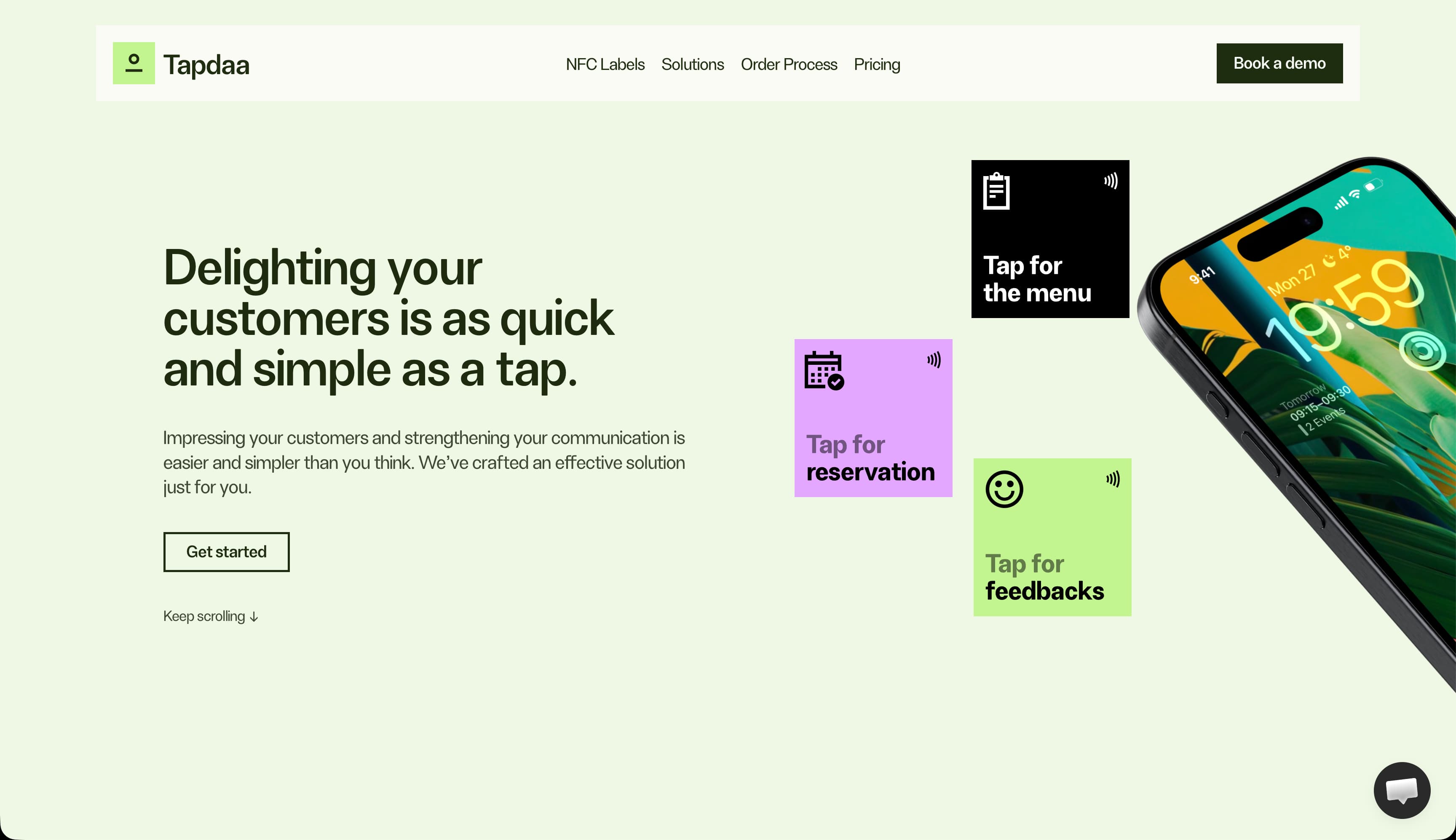The width and height of the screenshot is (1456, 840).
Task: Click the Tapdaa green logo icon
Action: tap(133, 63)
